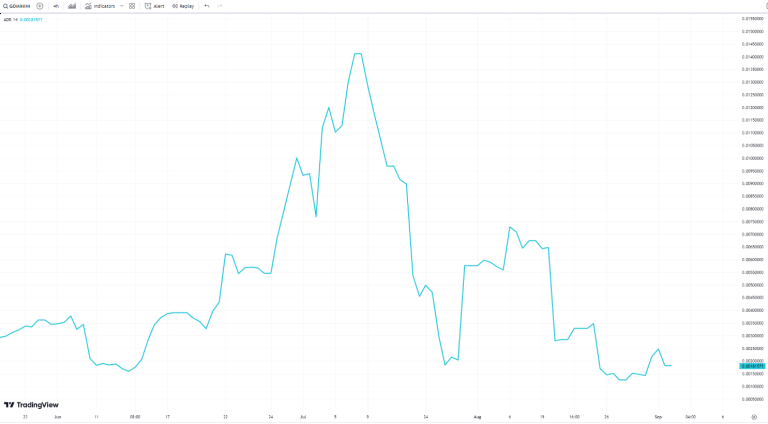Open the 4h time interval selector
This screenshot has width=768, height=424.
pos(56,6)
